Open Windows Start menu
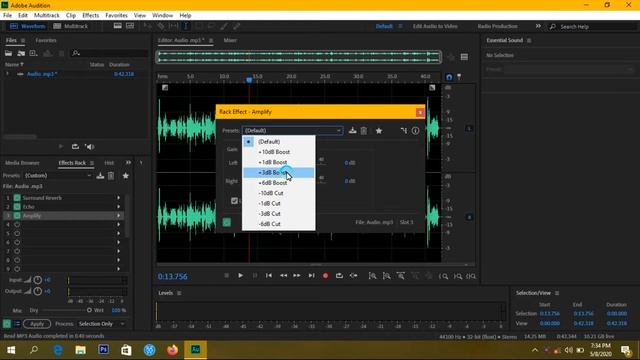Viewport: 640px width, 360px height. click(11, 350)
